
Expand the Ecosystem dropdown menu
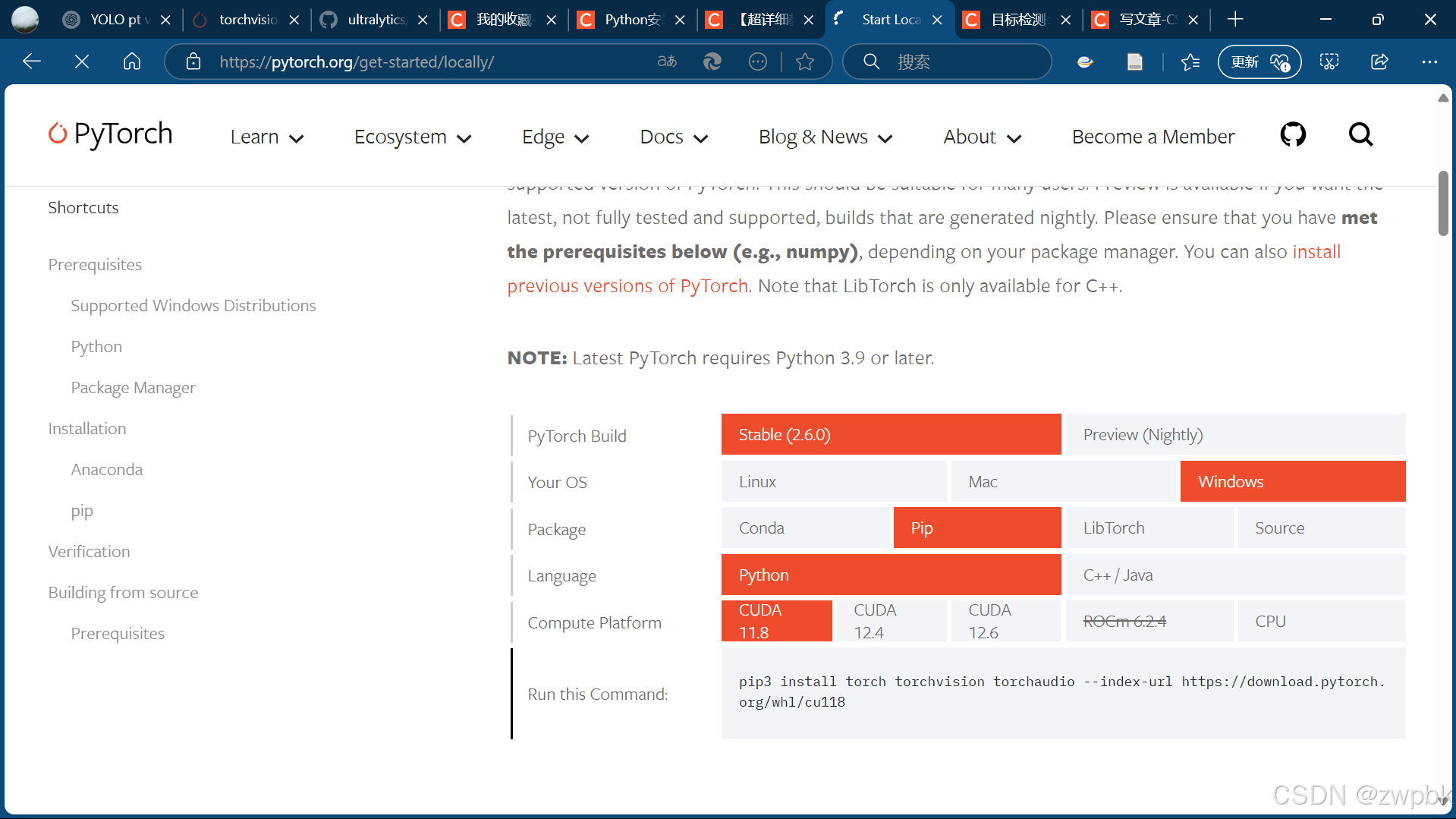coord(413,137)
